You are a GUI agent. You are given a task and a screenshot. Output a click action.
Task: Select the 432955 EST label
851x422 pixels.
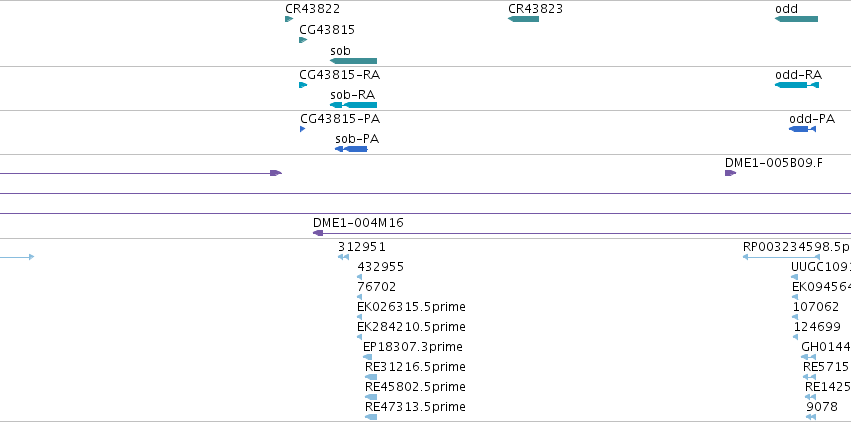[380, 267]
